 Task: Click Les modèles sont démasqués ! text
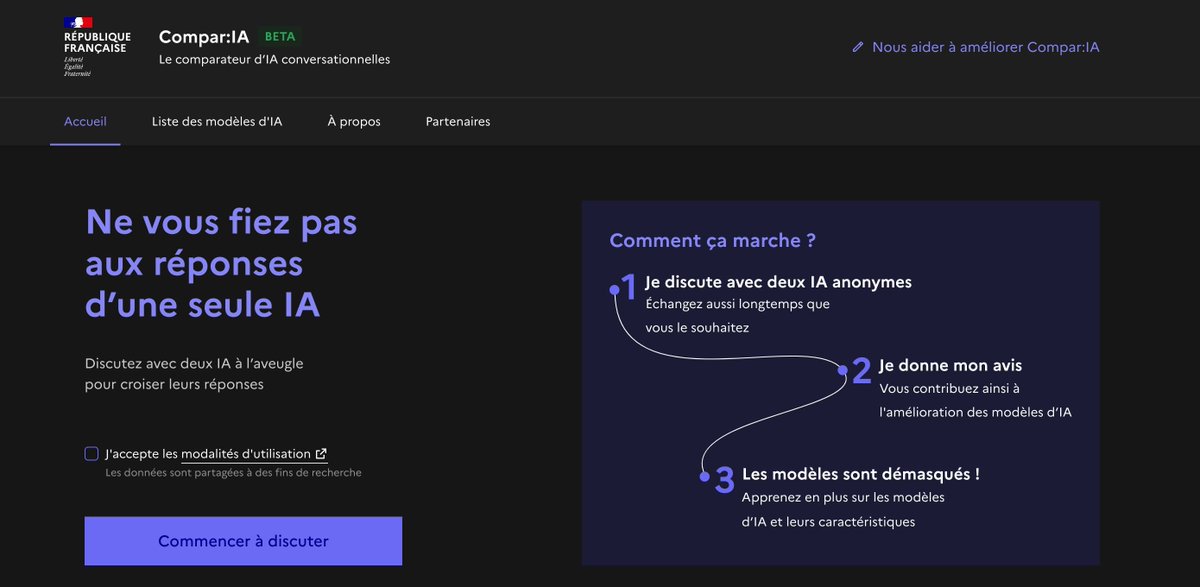(861, 474)
